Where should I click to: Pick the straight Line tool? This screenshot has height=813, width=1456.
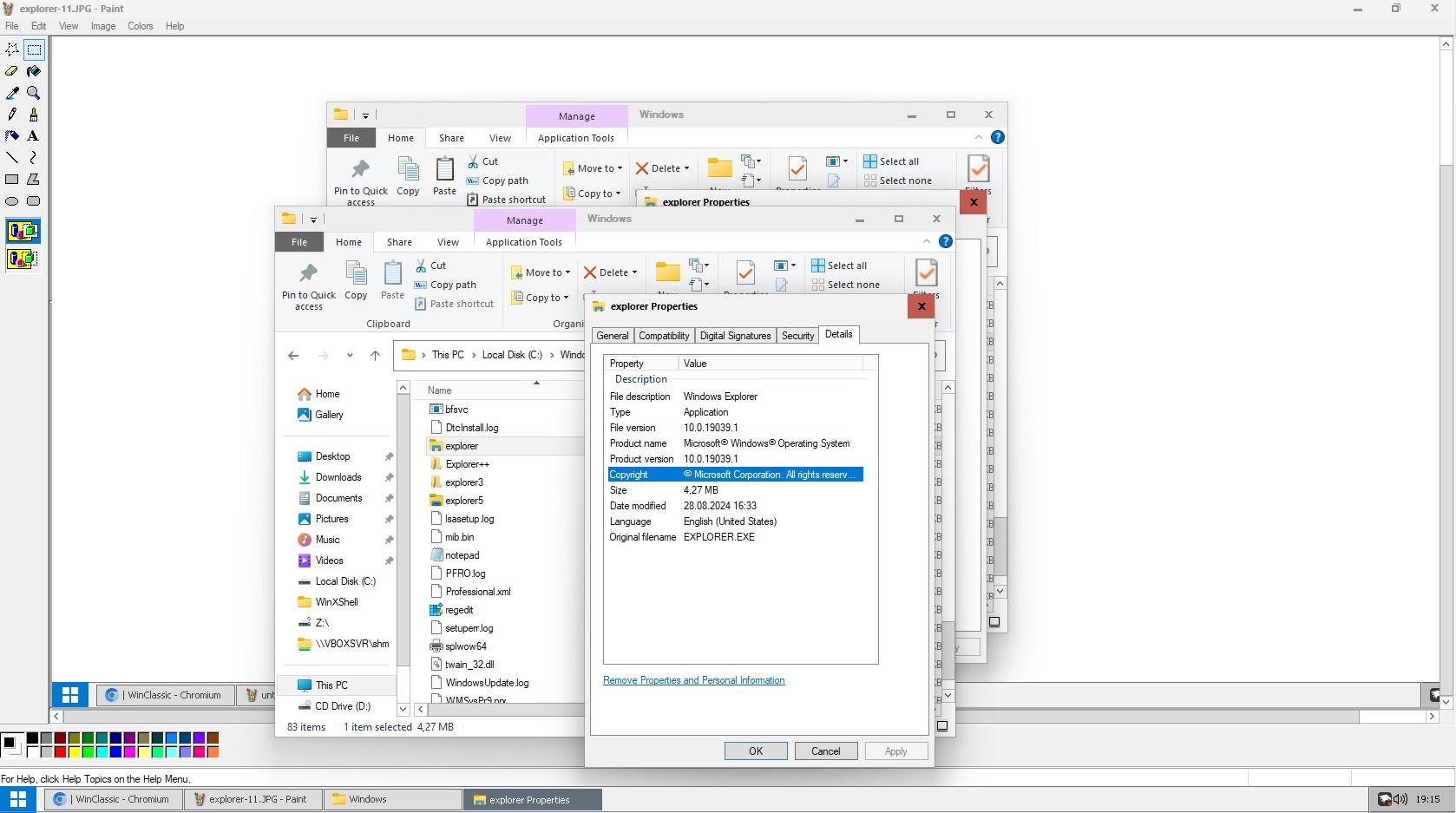click(x=12, y=158)
